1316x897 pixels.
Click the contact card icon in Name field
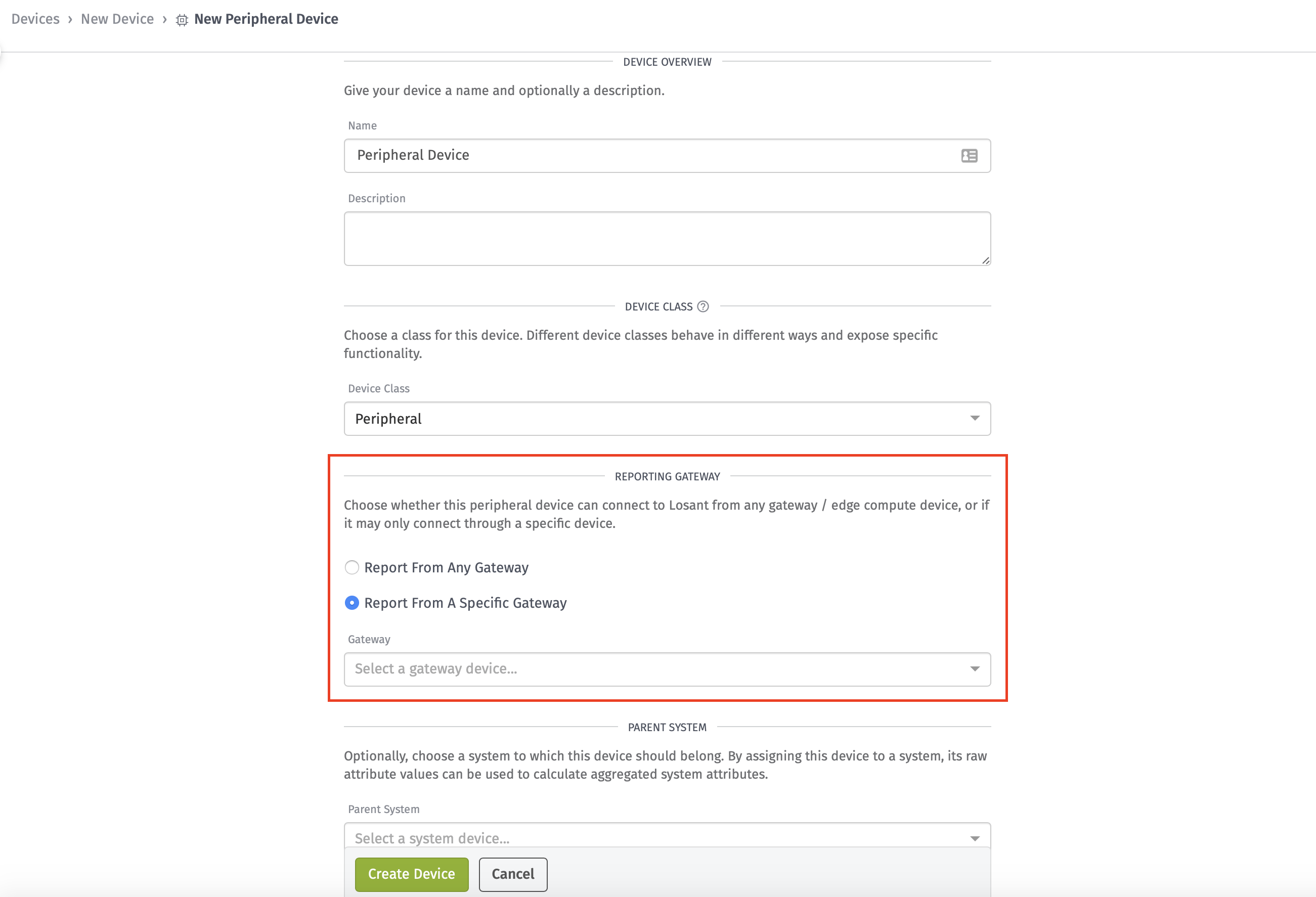click(x=969, y=156)
